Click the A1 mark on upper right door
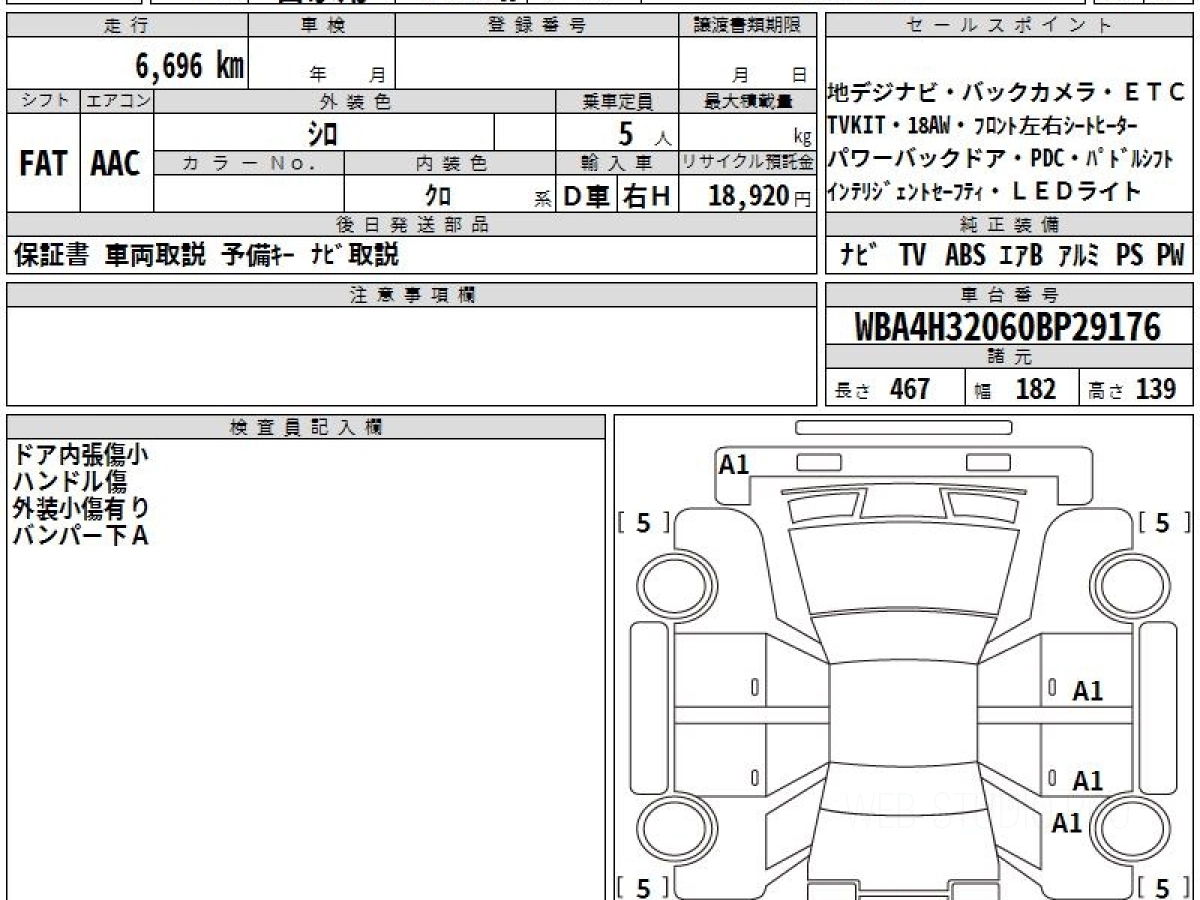 pos(1087,691)
